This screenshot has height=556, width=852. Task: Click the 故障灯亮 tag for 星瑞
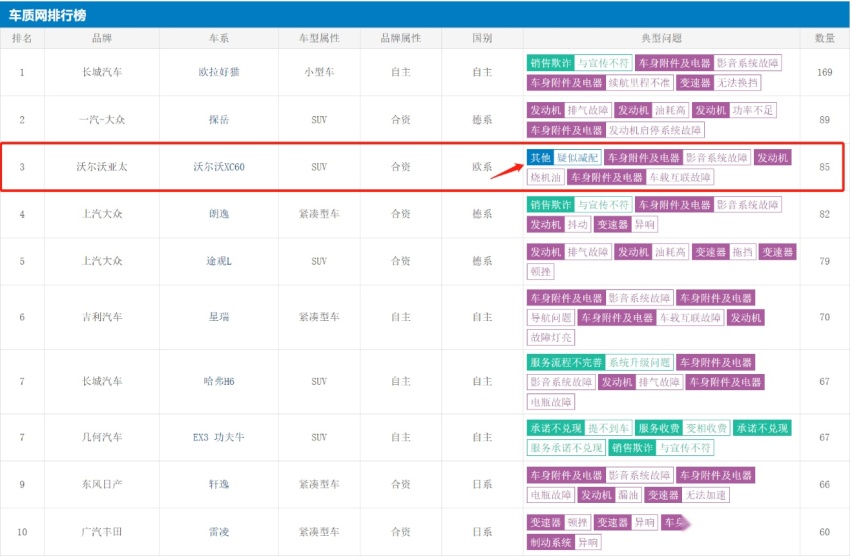[551, 338]
